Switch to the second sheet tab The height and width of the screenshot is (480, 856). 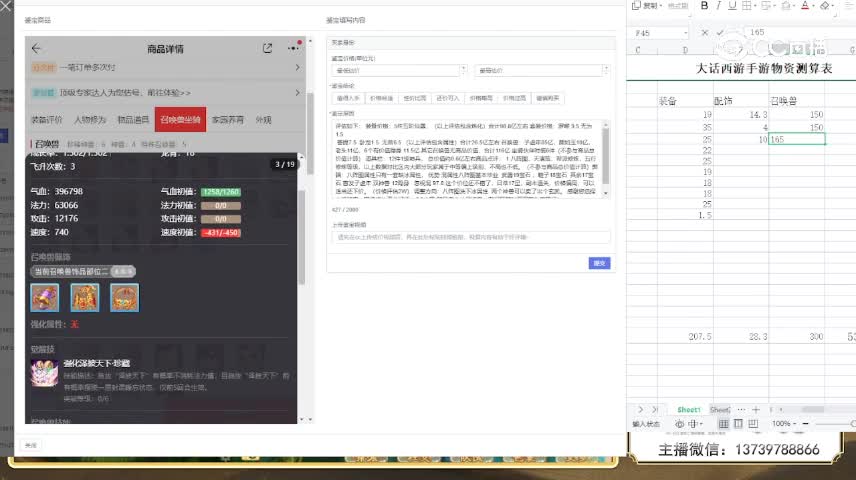(x=720, y=410)
